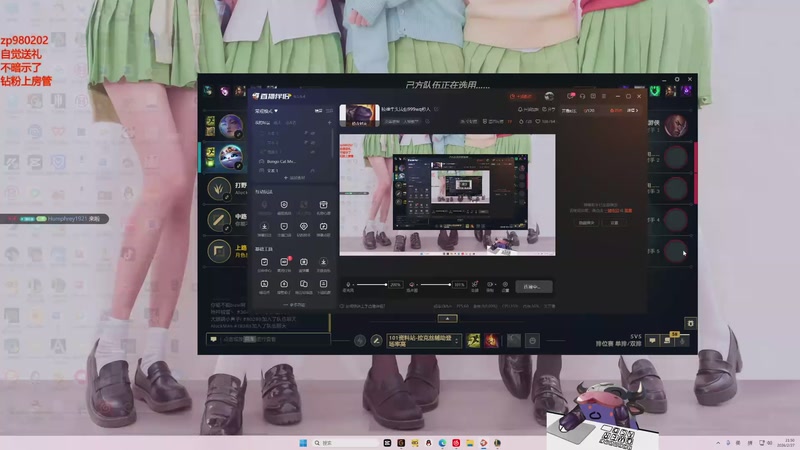
Task: Open download tool in 基础工具 first row
Action: 323,264
